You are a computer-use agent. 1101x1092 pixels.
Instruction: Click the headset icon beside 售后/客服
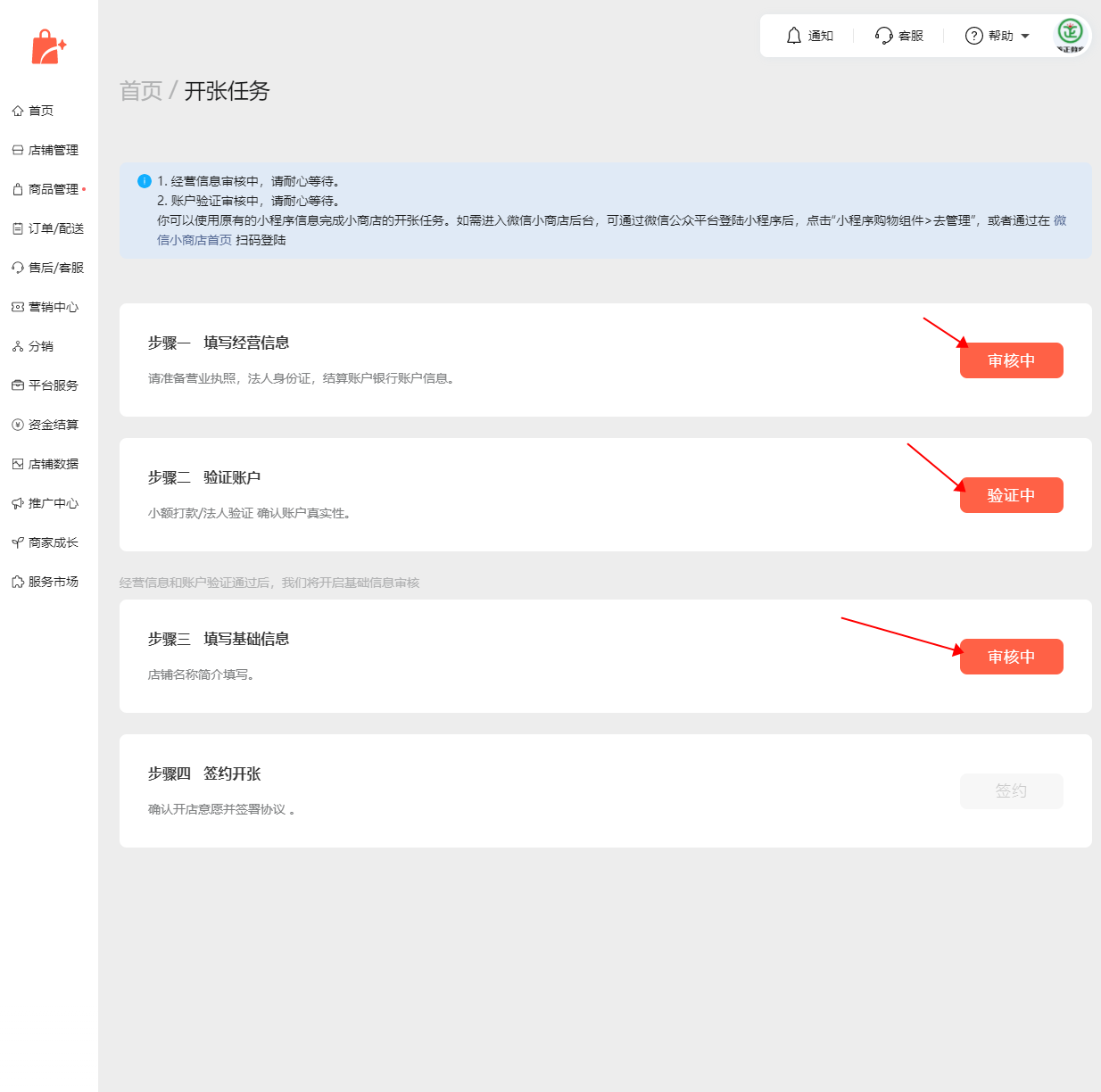[x=18, y=268]
